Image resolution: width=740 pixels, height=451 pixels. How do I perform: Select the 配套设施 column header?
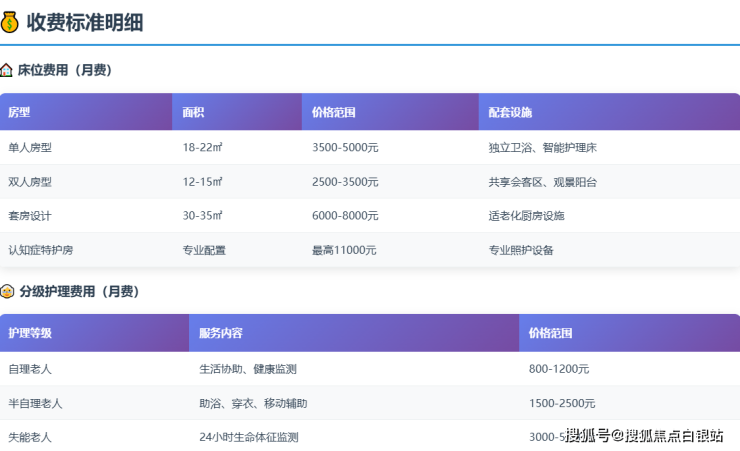coord(510,113)
